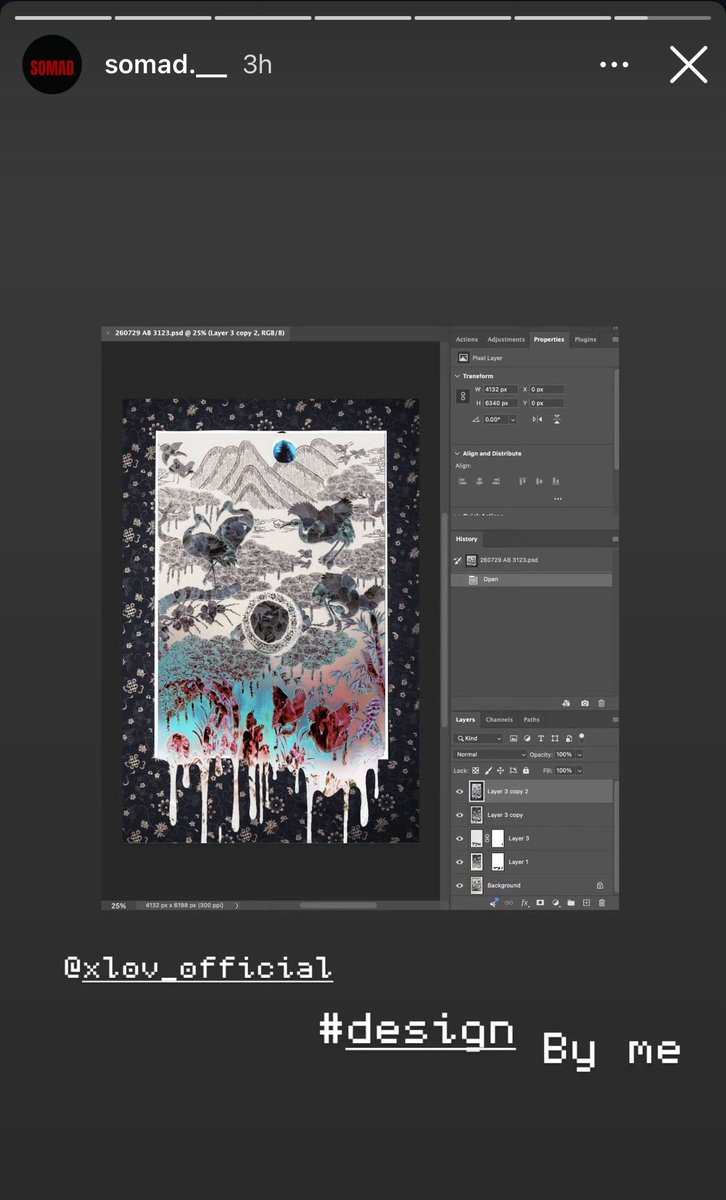This screenshot has height=1200, width=726.
Task: Align vertical centers
Action: [539, 481]
